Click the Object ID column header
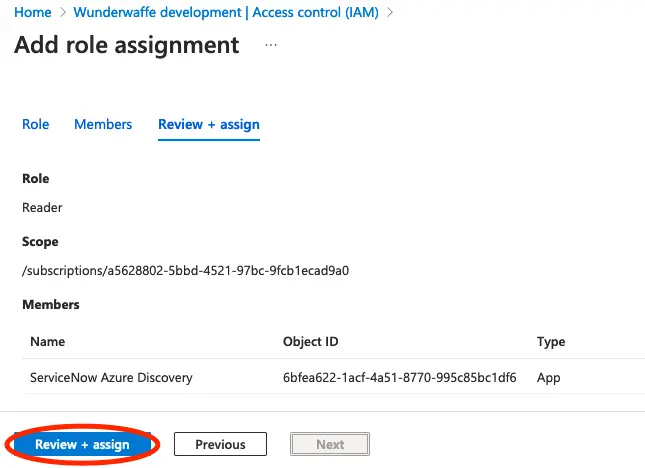This screenshot has width=645, height=468. click(311, 342)
